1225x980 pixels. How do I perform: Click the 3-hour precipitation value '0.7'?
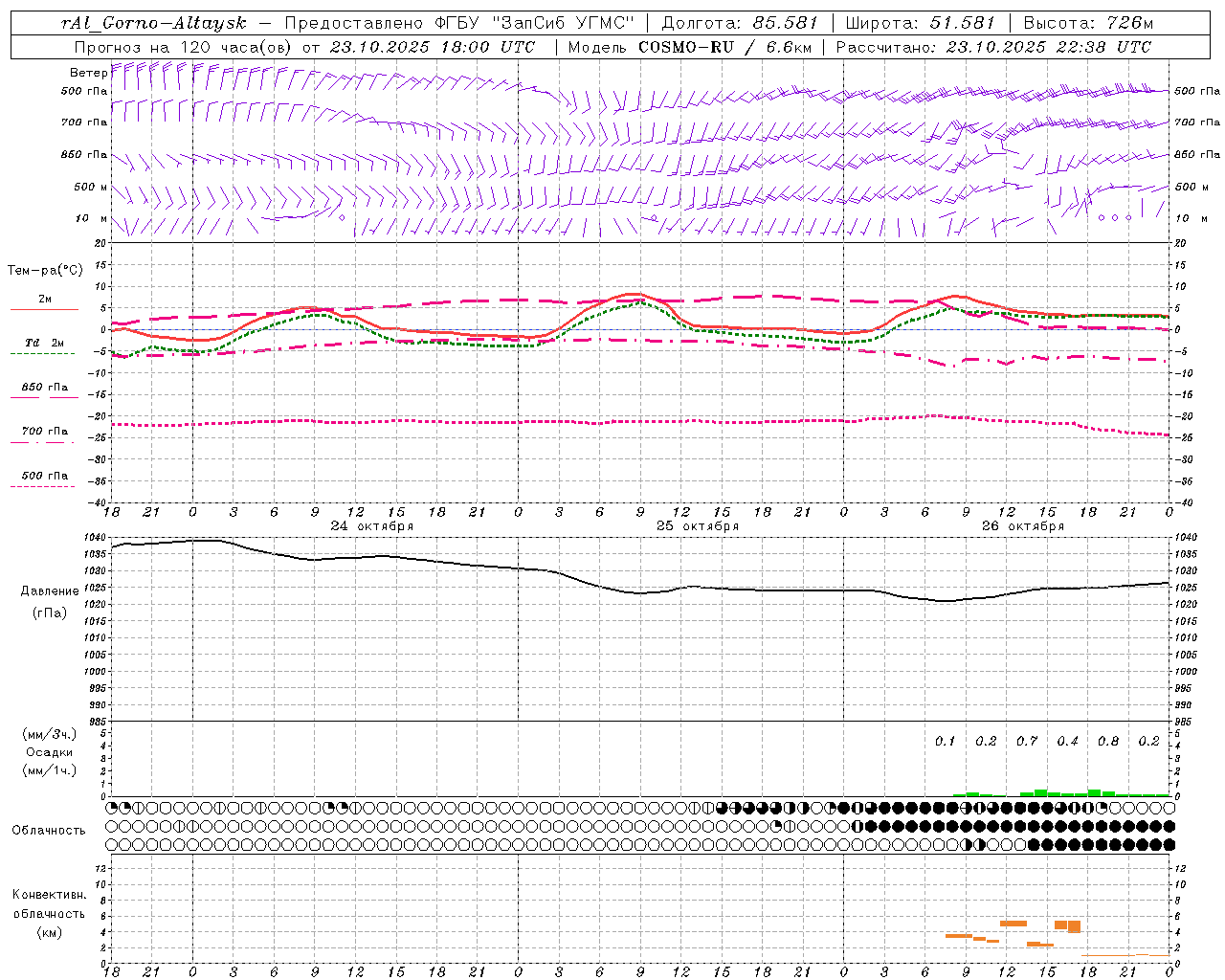point(1027,741)
